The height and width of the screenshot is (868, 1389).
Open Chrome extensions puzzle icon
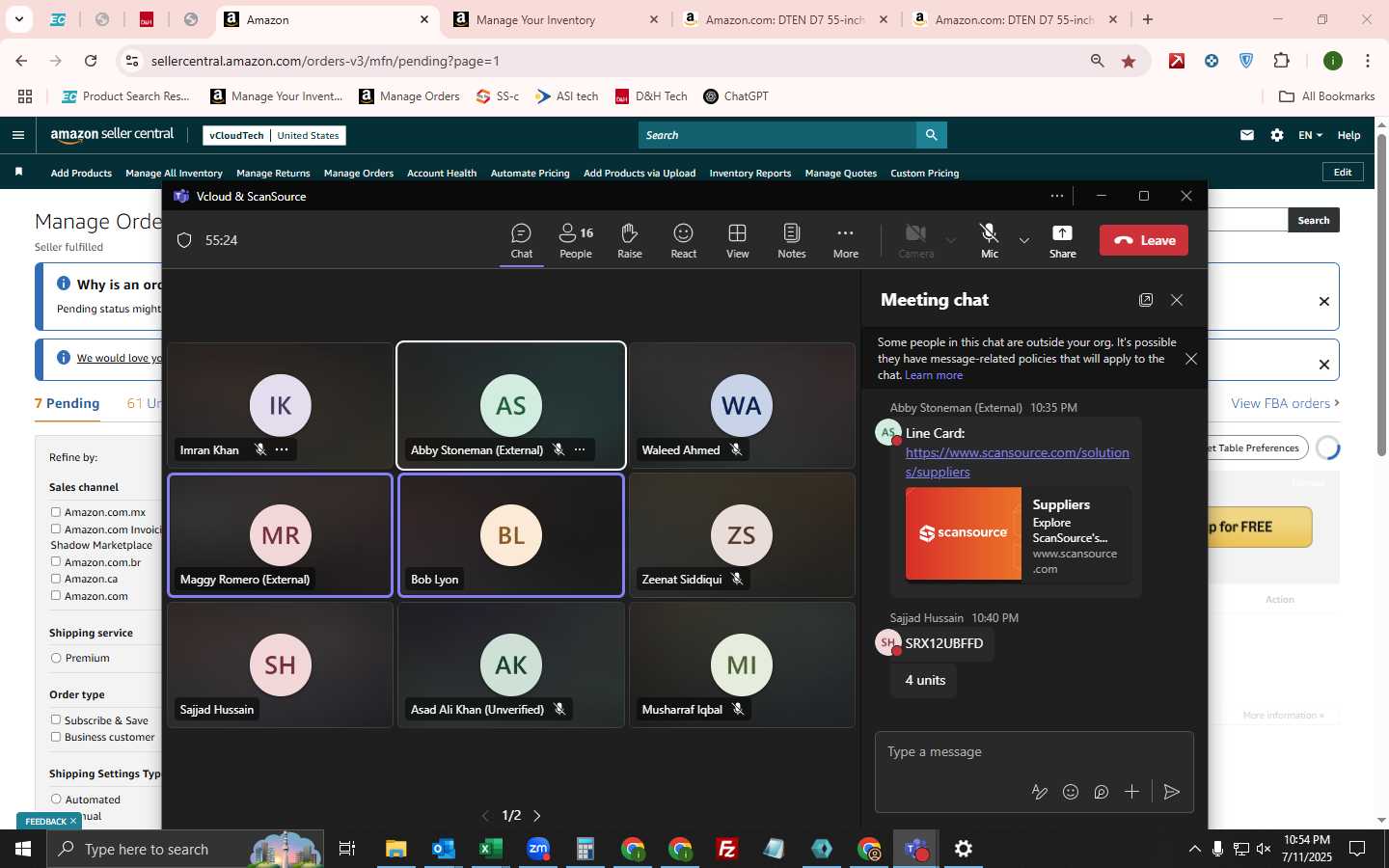[x=1281, y=61]
